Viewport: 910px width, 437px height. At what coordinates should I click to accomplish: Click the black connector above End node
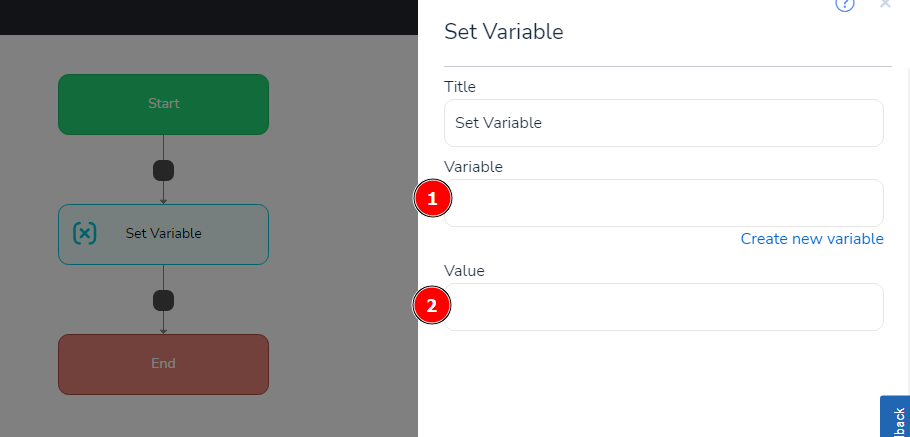pyautogui.click(x=163, y=301)
